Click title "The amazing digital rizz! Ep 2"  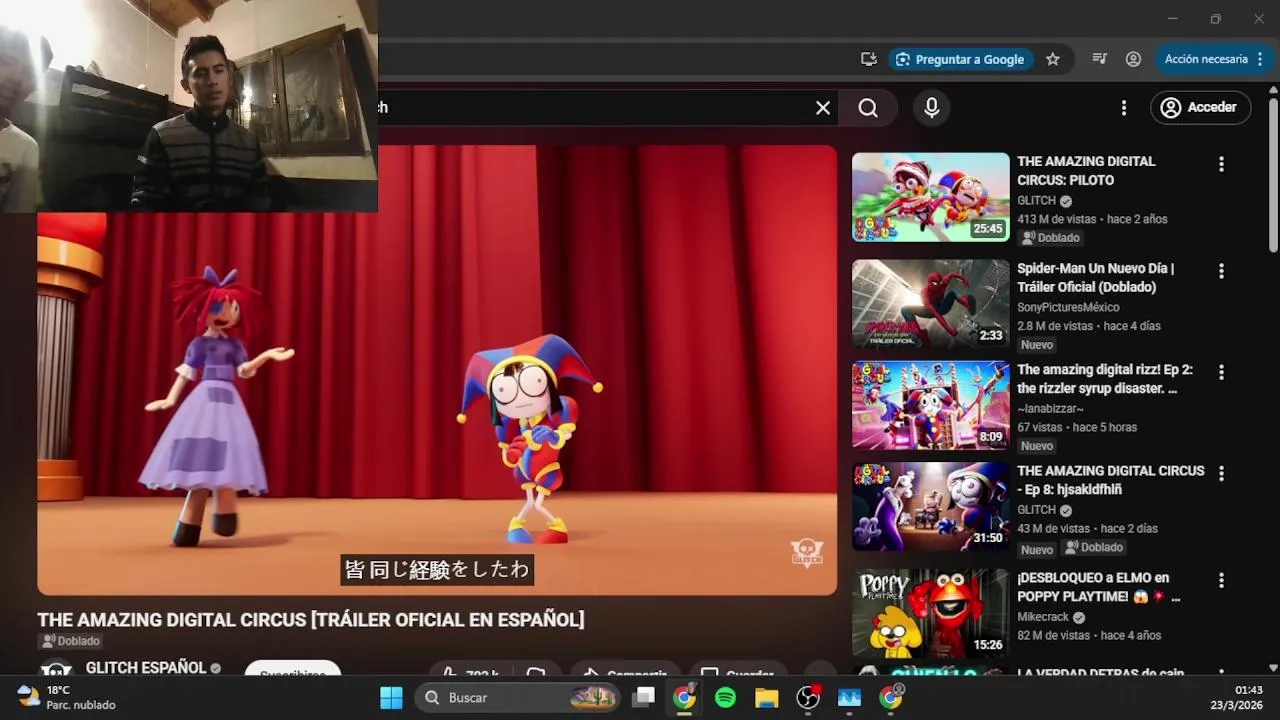pos(1105,378)
